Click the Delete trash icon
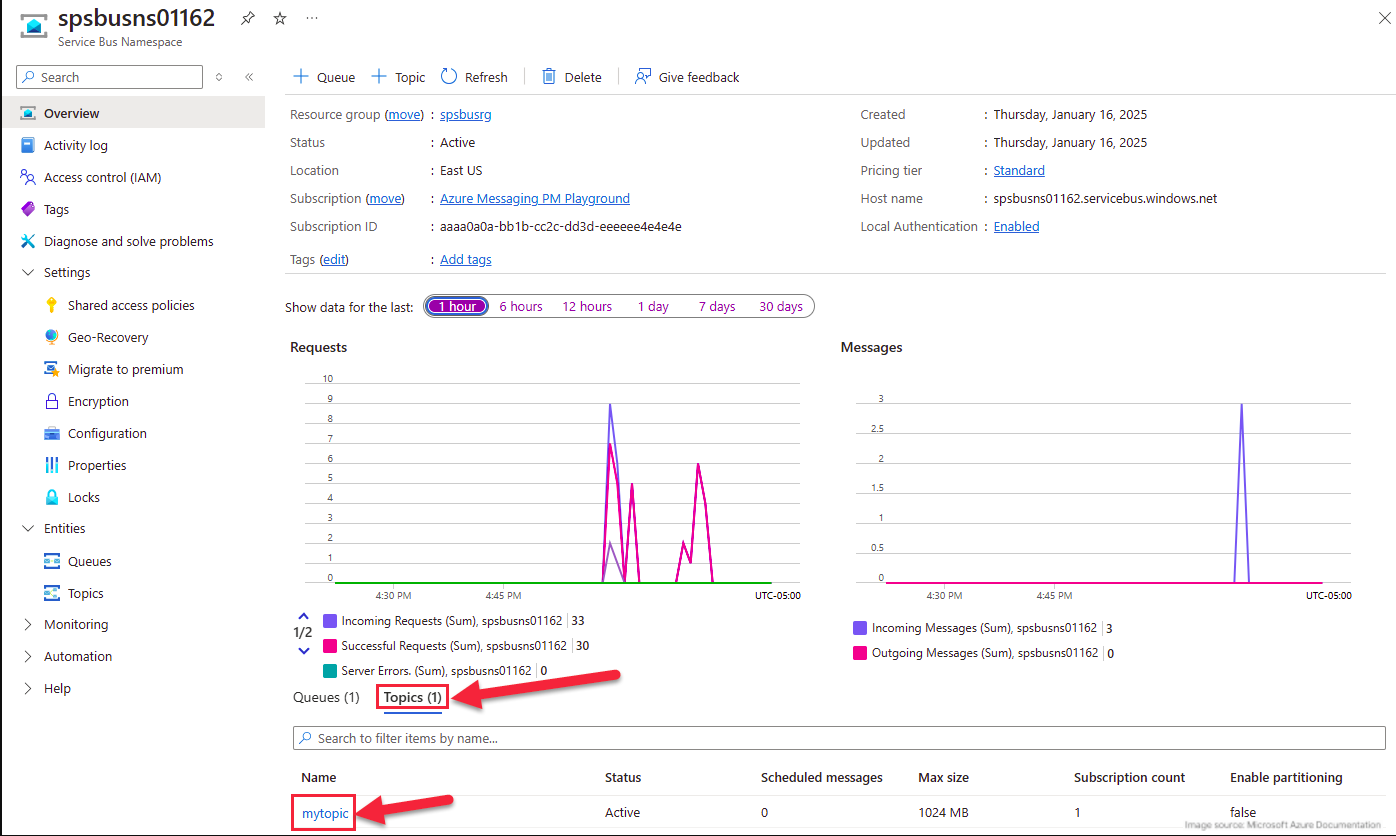1396x836 pixels. pyautogui.click(x=549, y=77)
